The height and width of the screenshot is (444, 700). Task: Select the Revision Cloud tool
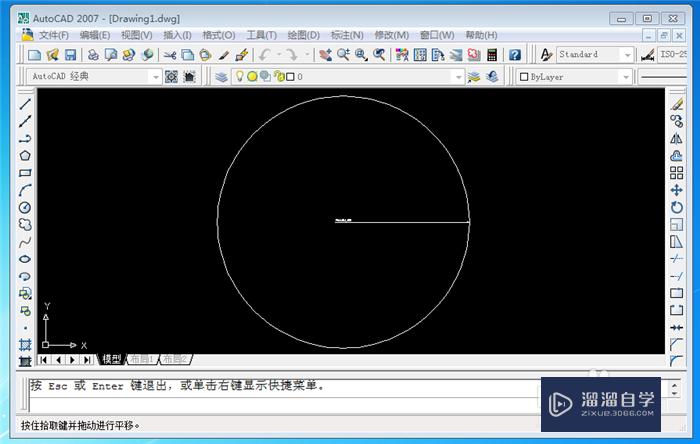[25, 224]
